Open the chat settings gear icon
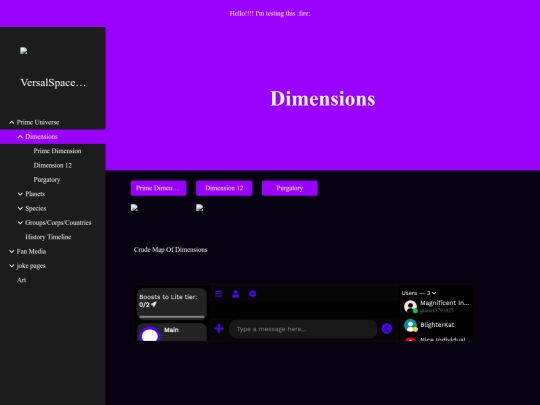 [x=252, y=294]
